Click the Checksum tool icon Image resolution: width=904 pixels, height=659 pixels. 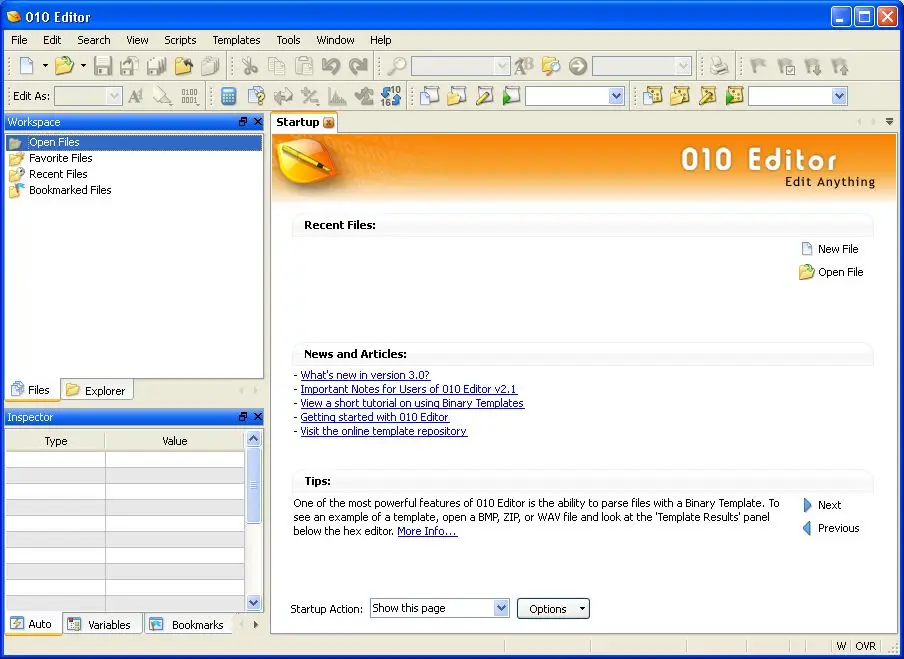(x=364, y=96)
